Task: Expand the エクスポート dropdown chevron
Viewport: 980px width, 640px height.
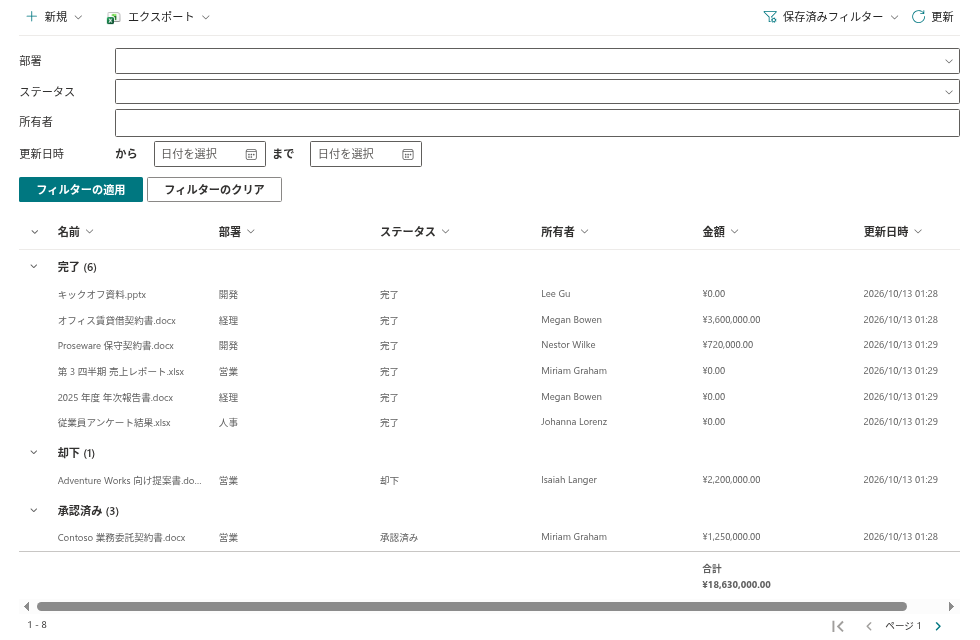Action: [x=206, y=18]
